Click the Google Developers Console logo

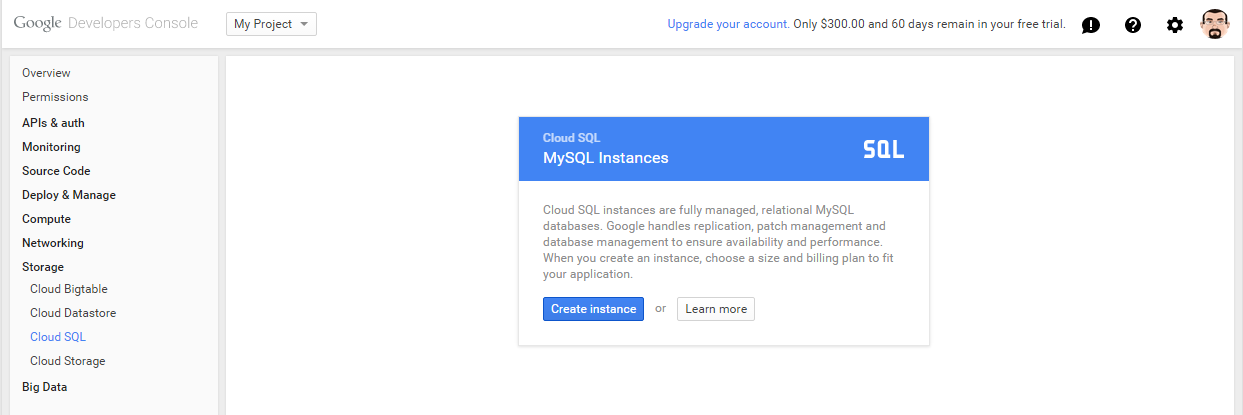click(106, 23)
